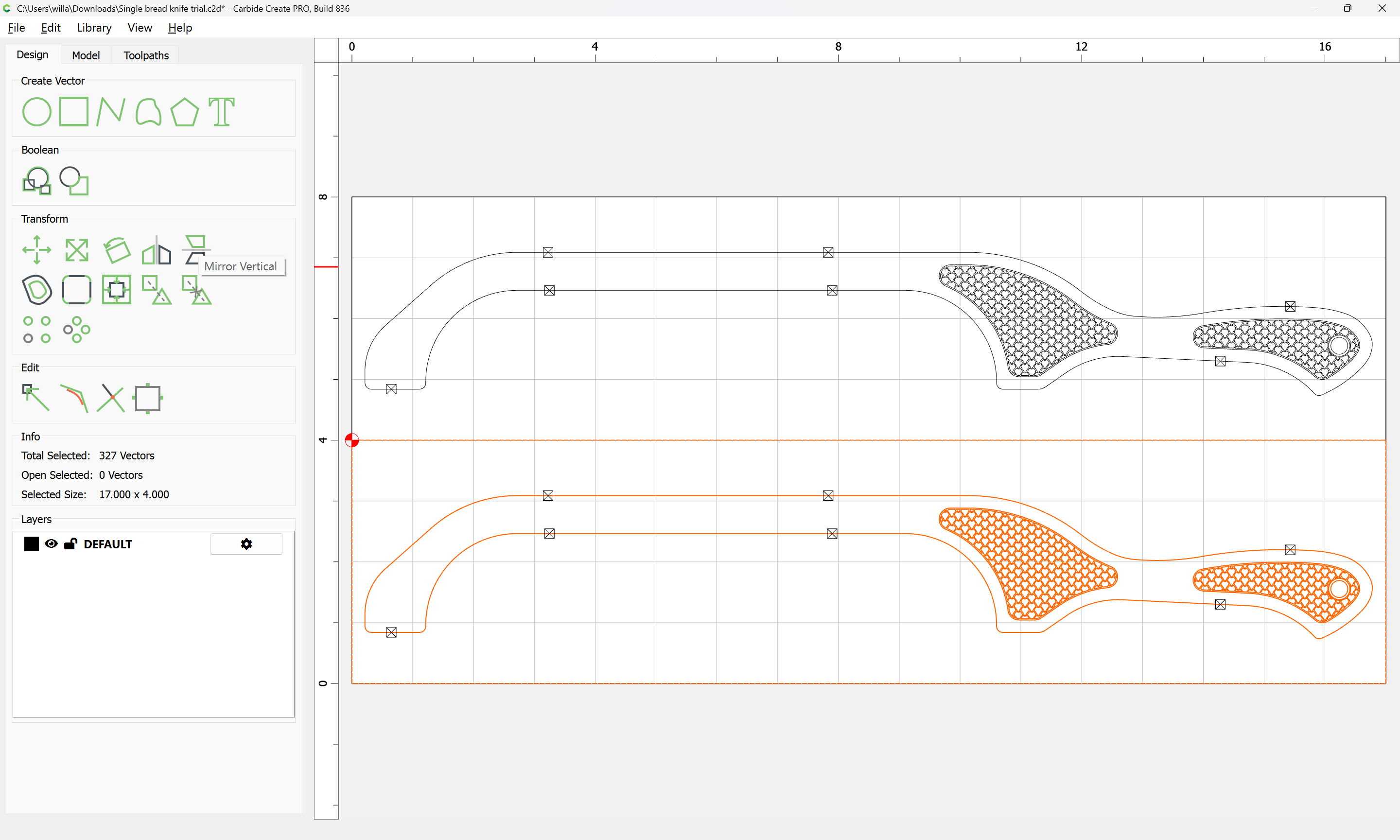
Task: Click the DEFAULT layer black color swatch
Action: click(32, 544)
